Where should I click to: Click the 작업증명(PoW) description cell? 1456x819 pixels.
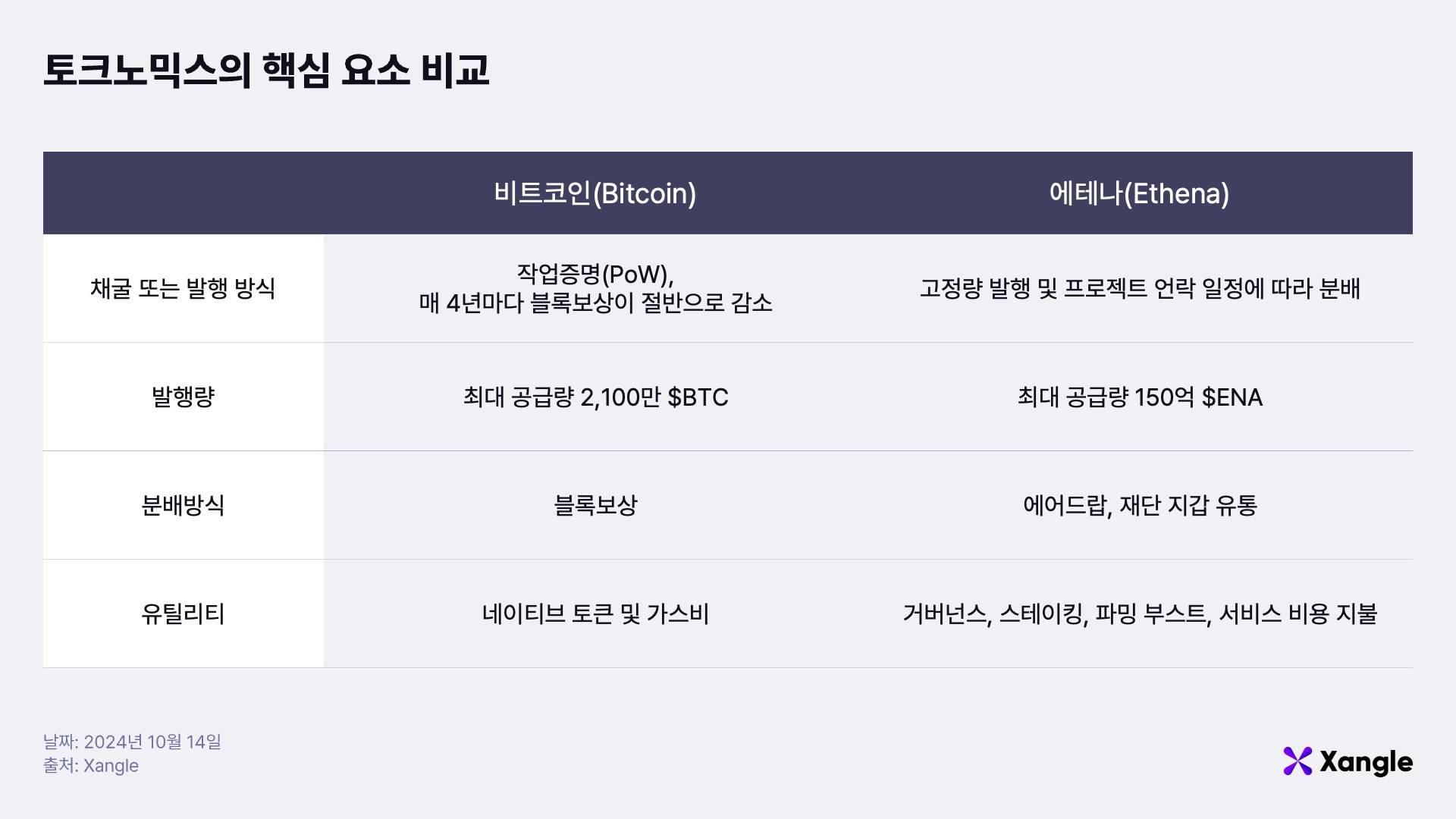tap(595, 288)
